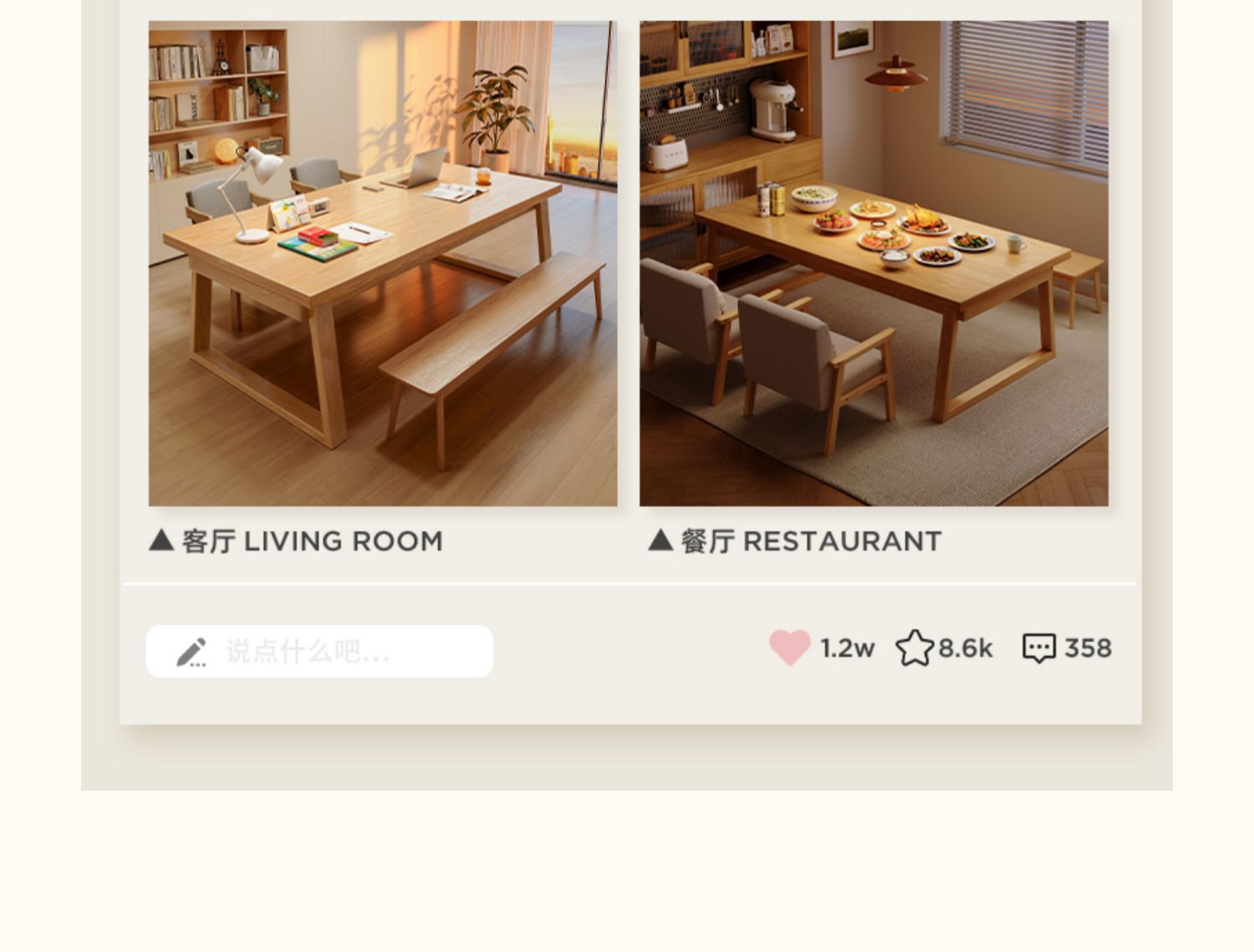Screen dimensions: 1254x952
Task: Click the 358 comments count
Action: pos(1088,648)
